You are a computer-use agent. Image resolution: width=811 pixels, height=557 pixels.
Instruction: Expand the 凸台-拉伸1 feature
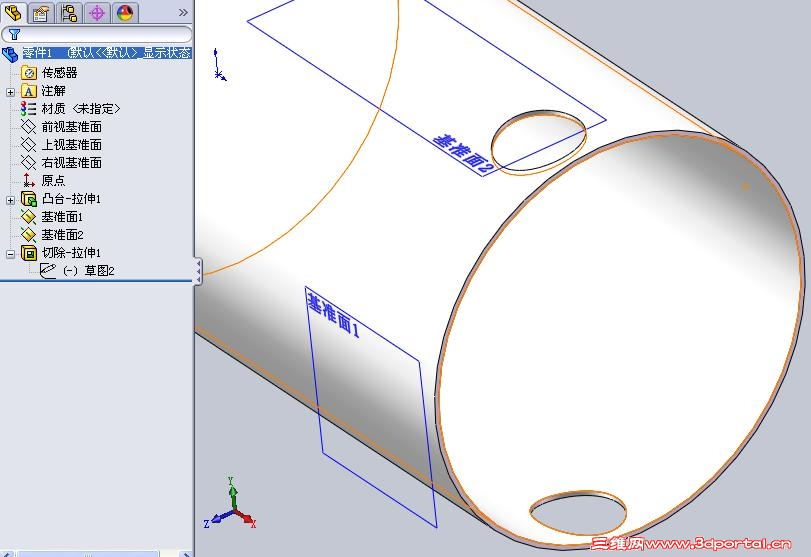click(10, 200)
